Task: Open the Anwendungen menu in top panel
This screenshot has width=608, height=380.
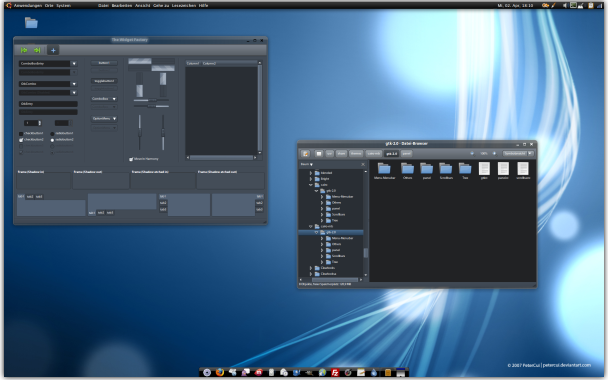Action: (28, 5)
